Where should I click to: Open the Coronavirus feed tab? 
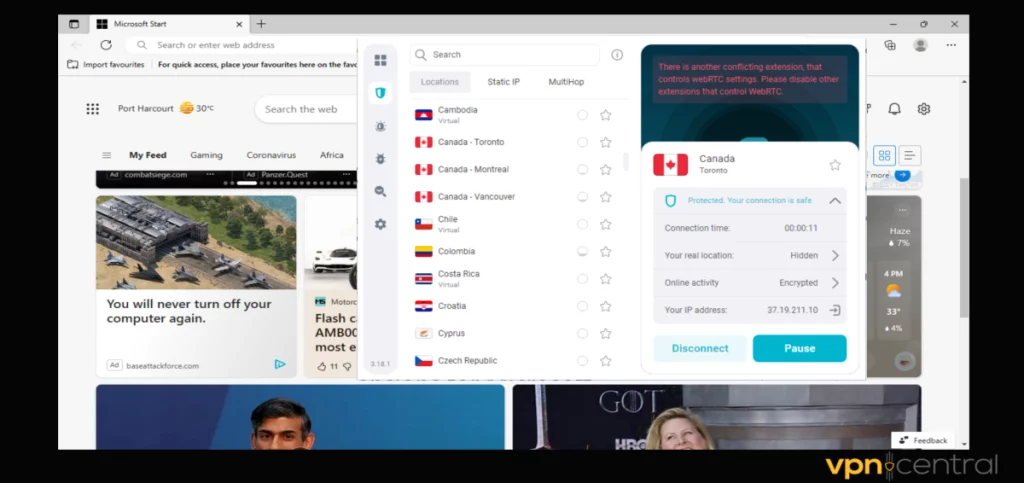coord(271,155)
